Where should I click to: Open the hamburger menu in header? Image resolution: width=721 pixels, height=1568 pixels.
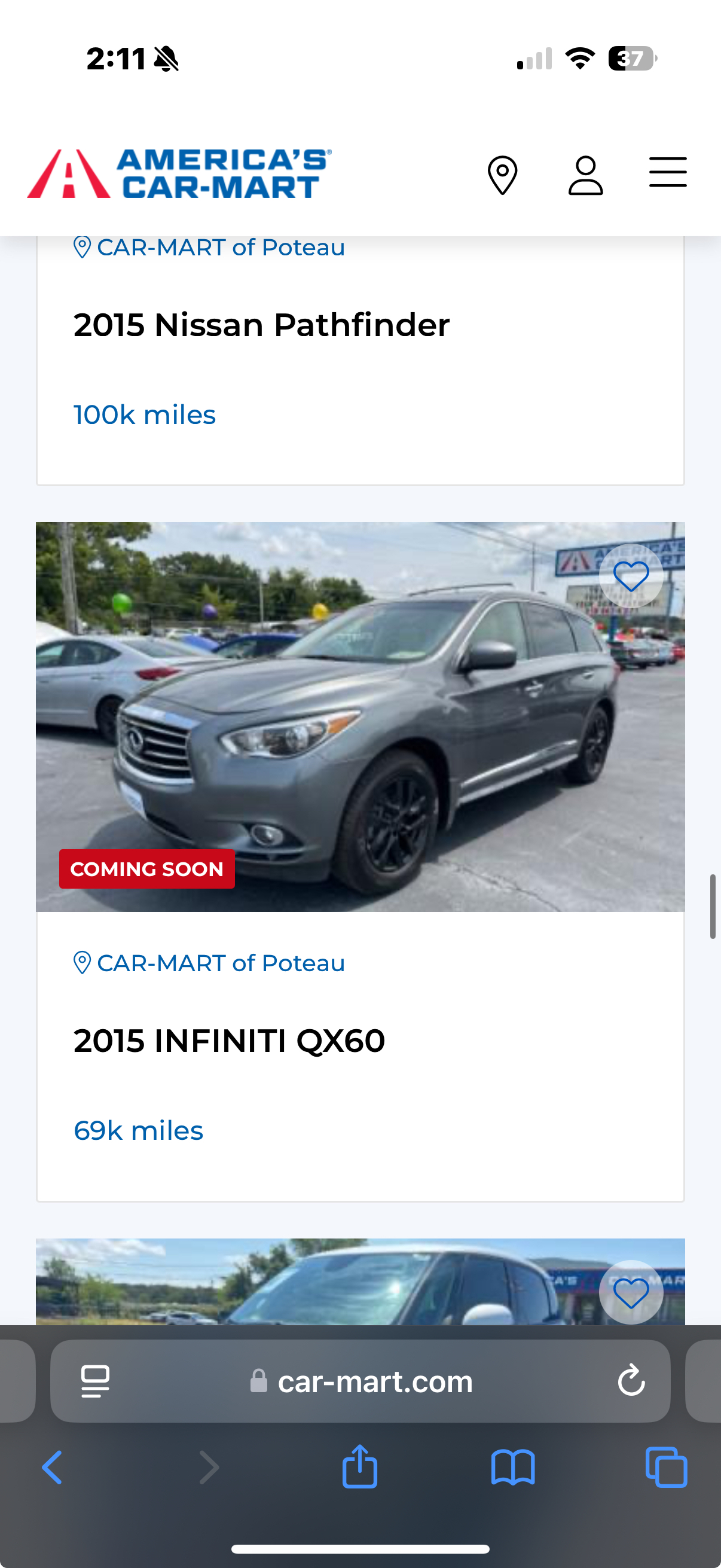coord(667,172)
